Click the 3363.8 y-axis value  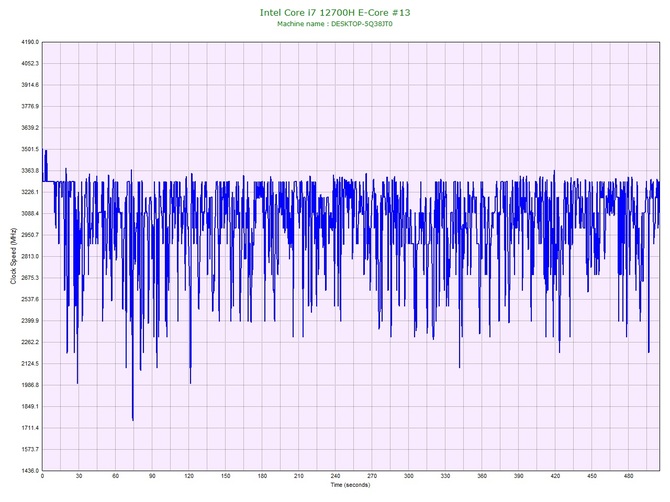pos(30,170)
